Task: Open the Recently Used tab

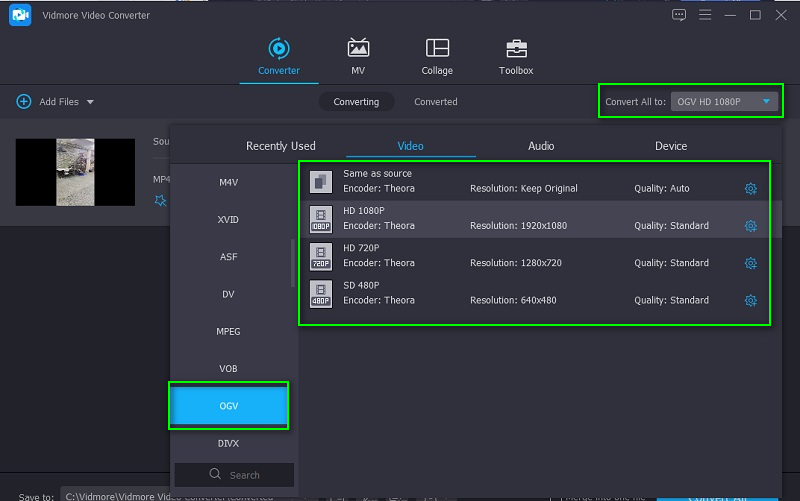Action: (281, 146)
